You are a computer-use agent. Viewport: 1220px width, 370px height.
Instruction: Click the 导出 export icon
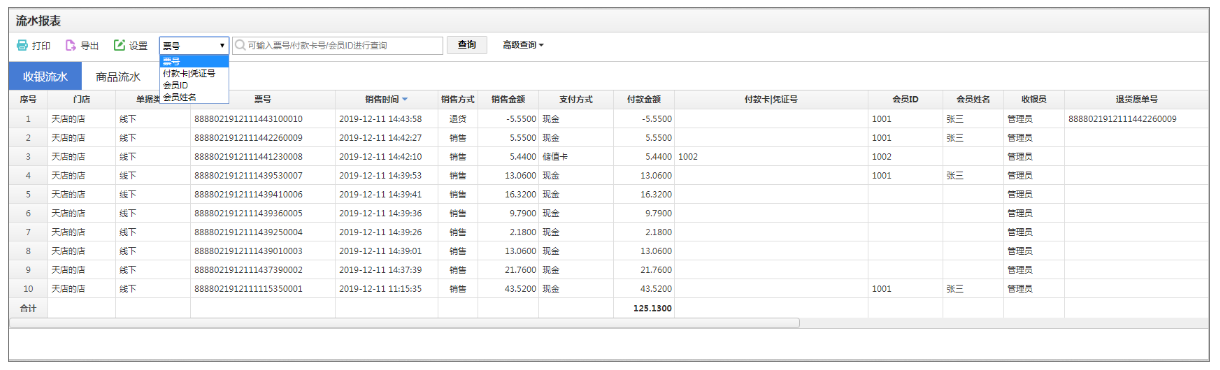tap(71, 46)
